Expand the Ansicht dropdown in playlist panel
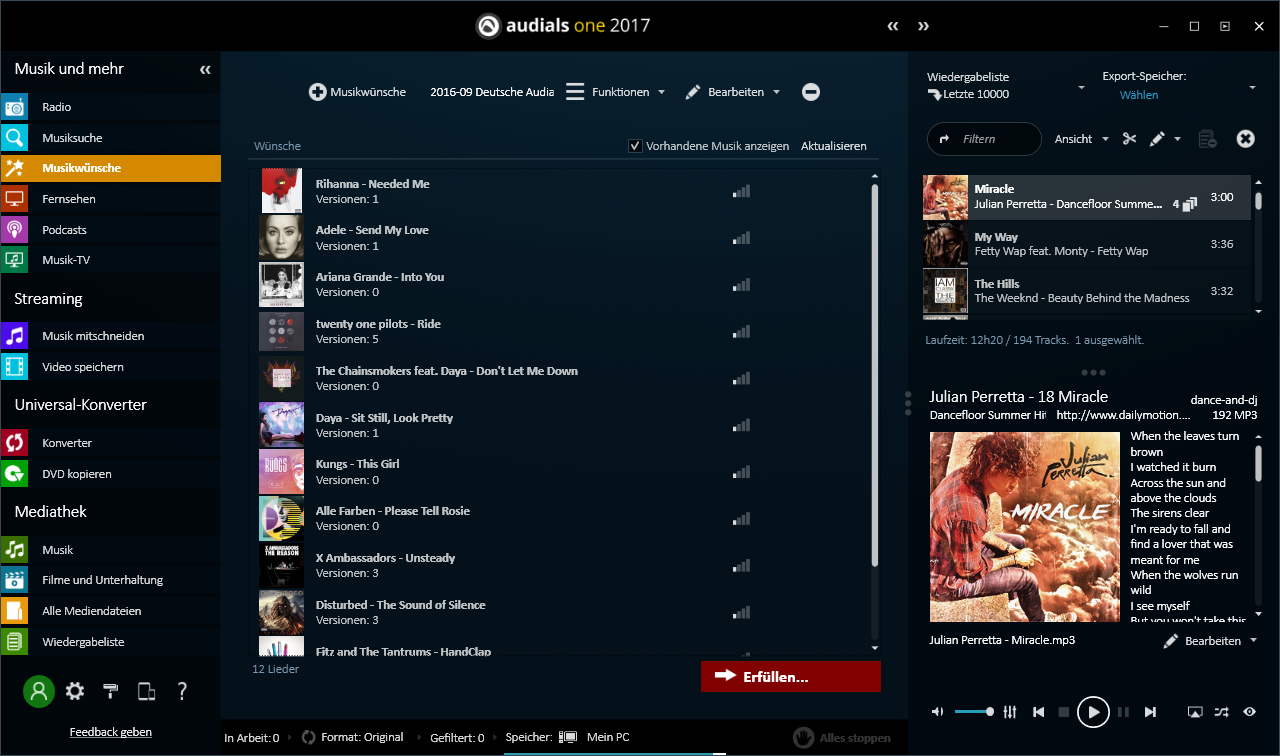Screen dimensions: 1280x756 tap(1081, 139)
